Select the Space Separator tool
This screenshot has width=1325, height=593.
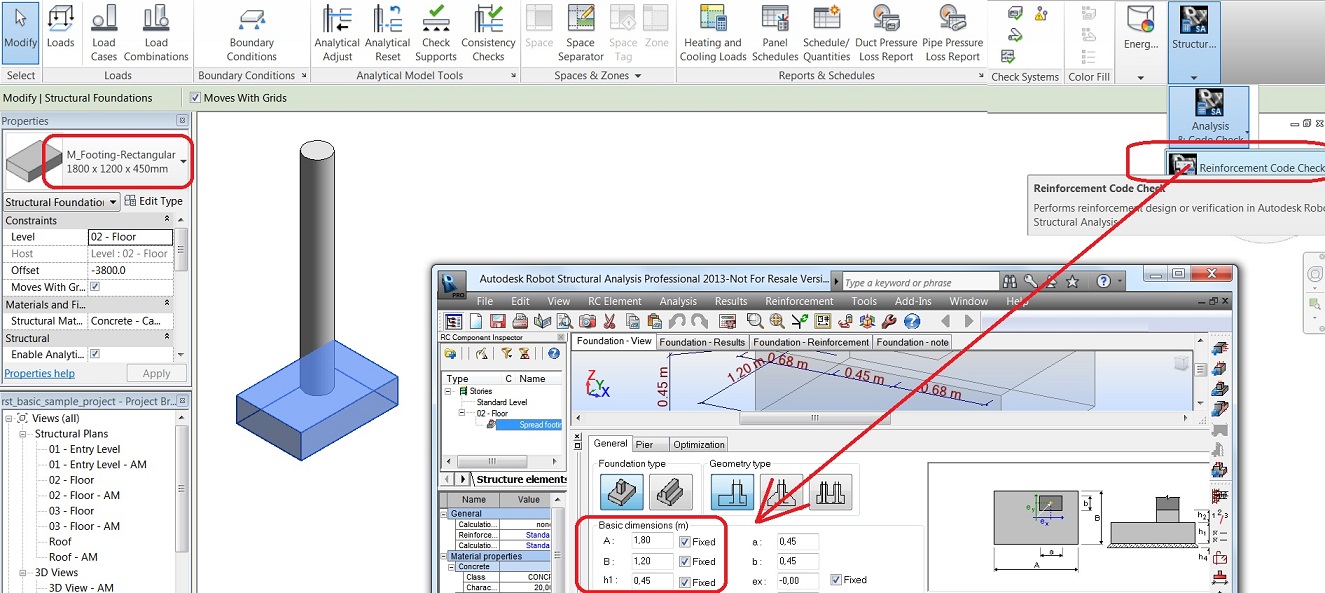click(580, 33)
